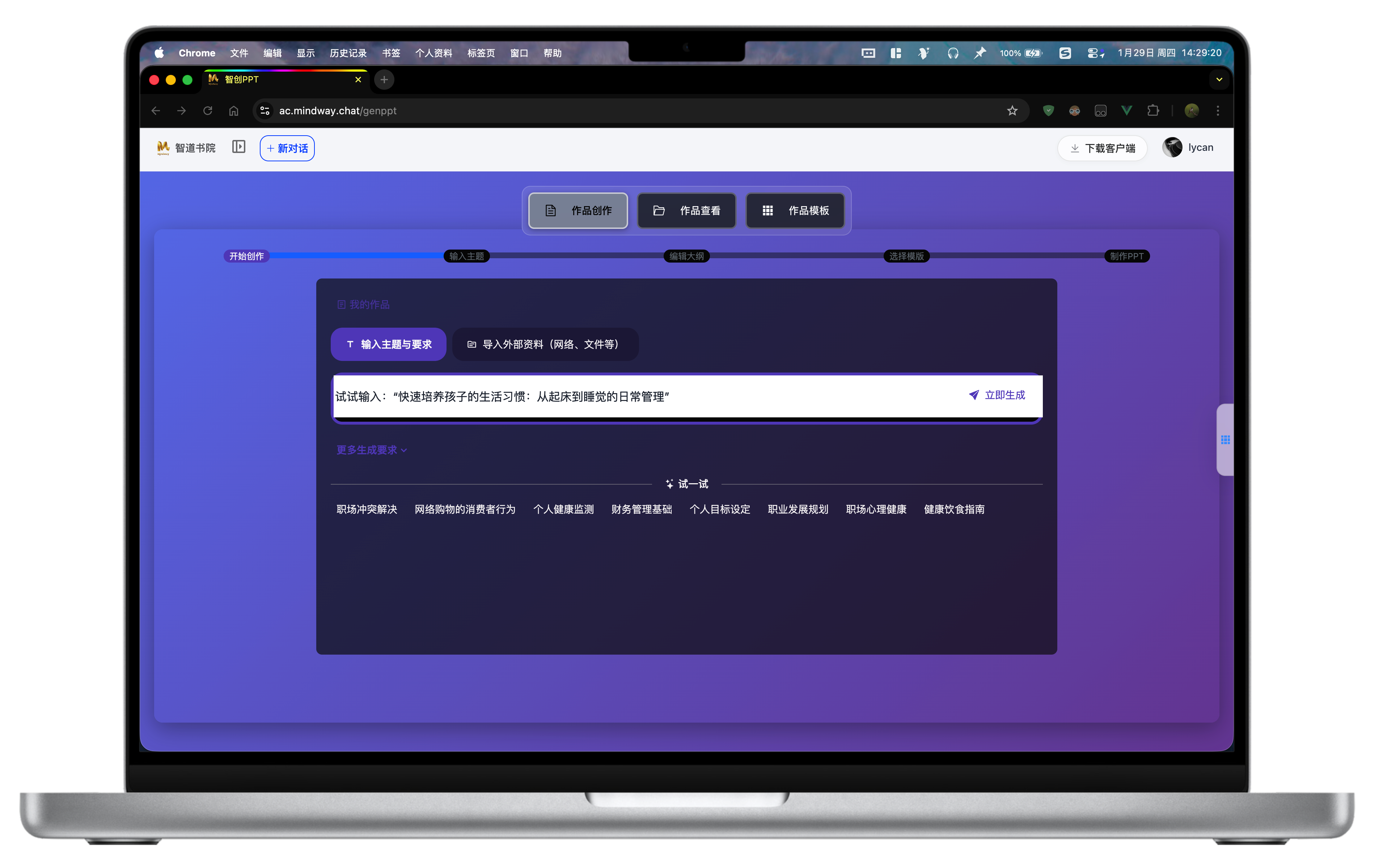Viewport: 1375px width, 868px height.
Task: Open 我的作品 link
Action: [x=363, y=305]
